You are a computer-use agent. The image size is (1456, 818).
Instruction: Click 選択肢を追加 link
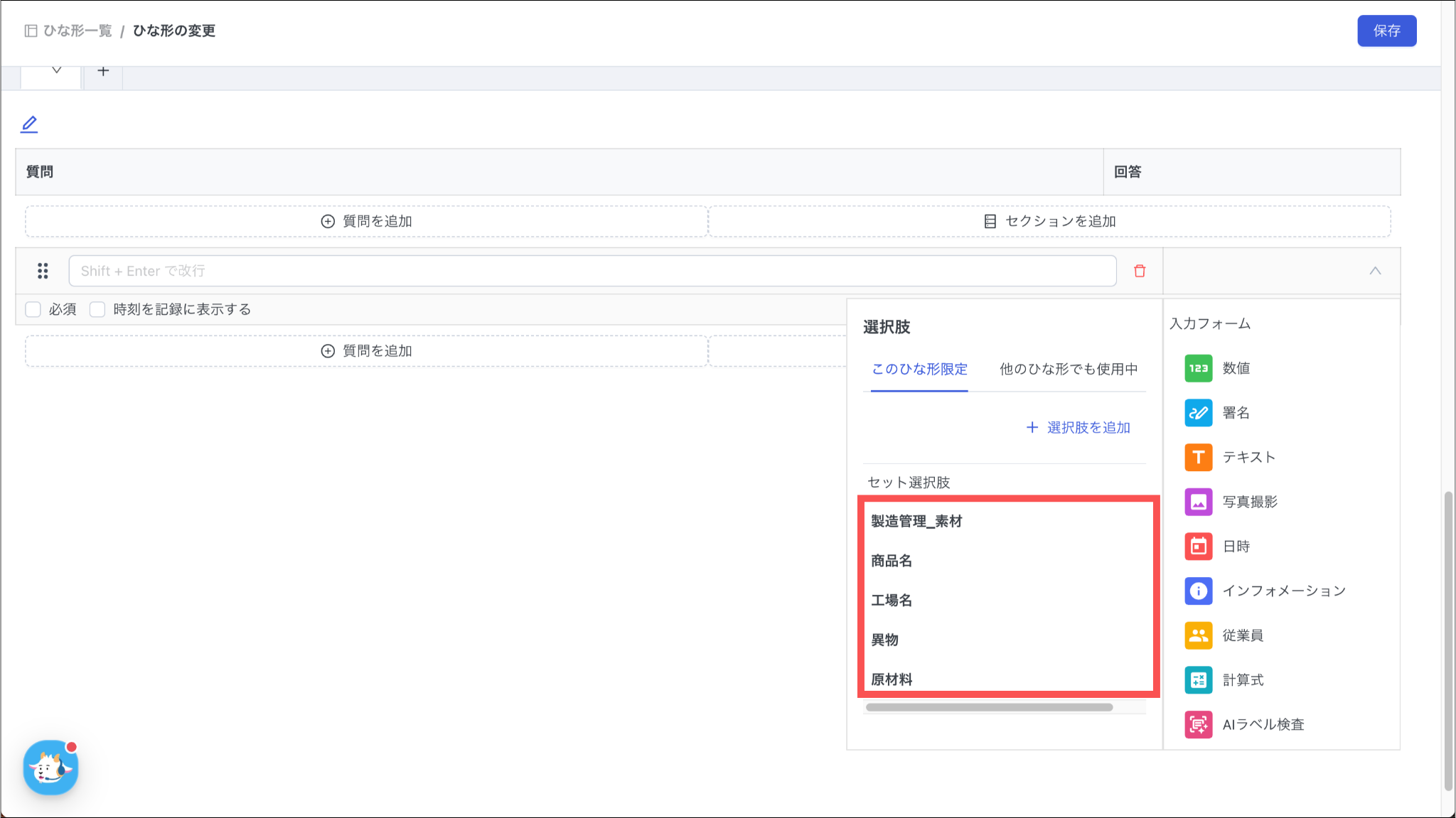click(1078, 427)
